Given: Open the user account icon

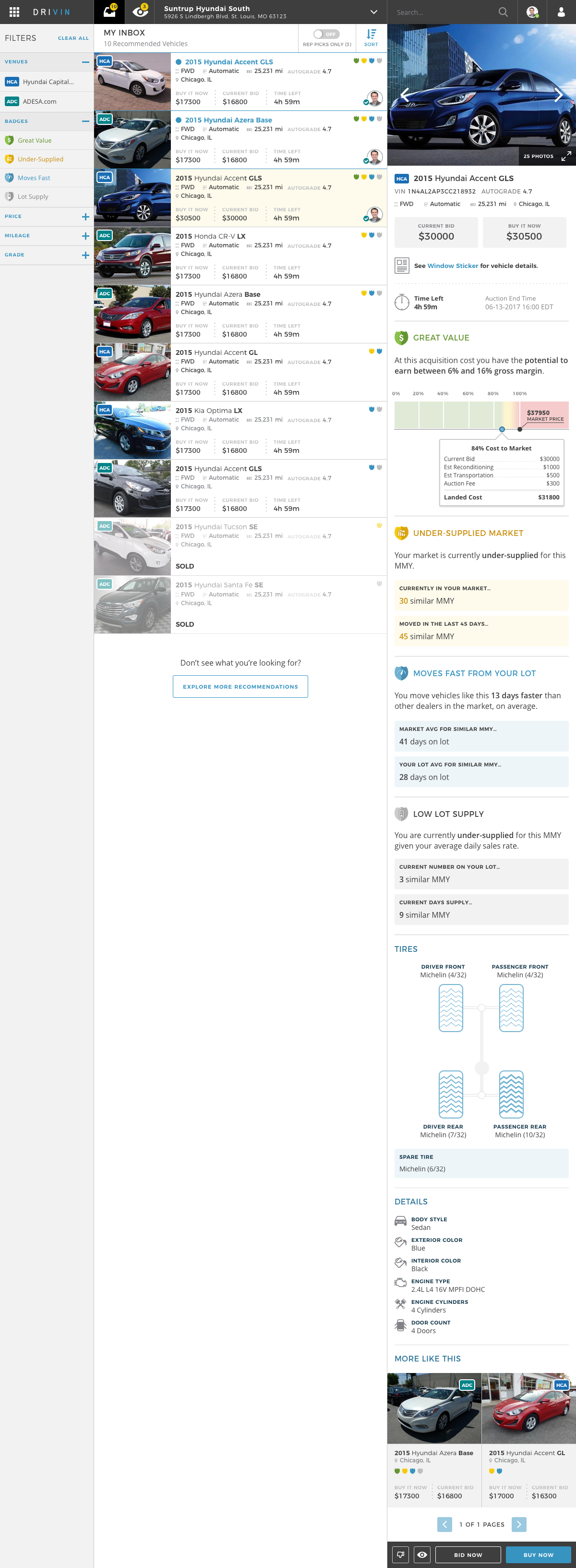Looking at the screenshot, I should 561,12.
